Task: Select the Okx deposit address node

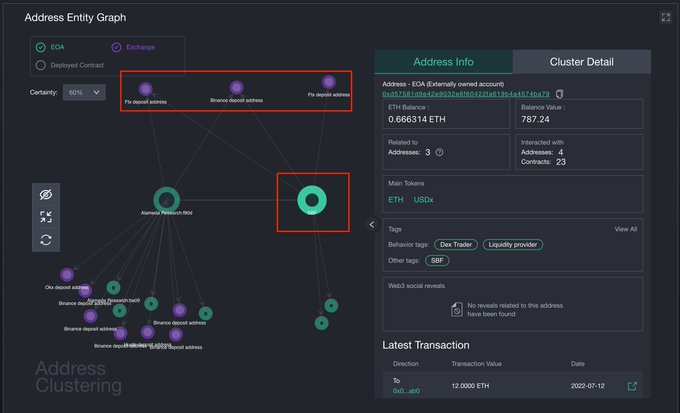Action: coord(67,275)
